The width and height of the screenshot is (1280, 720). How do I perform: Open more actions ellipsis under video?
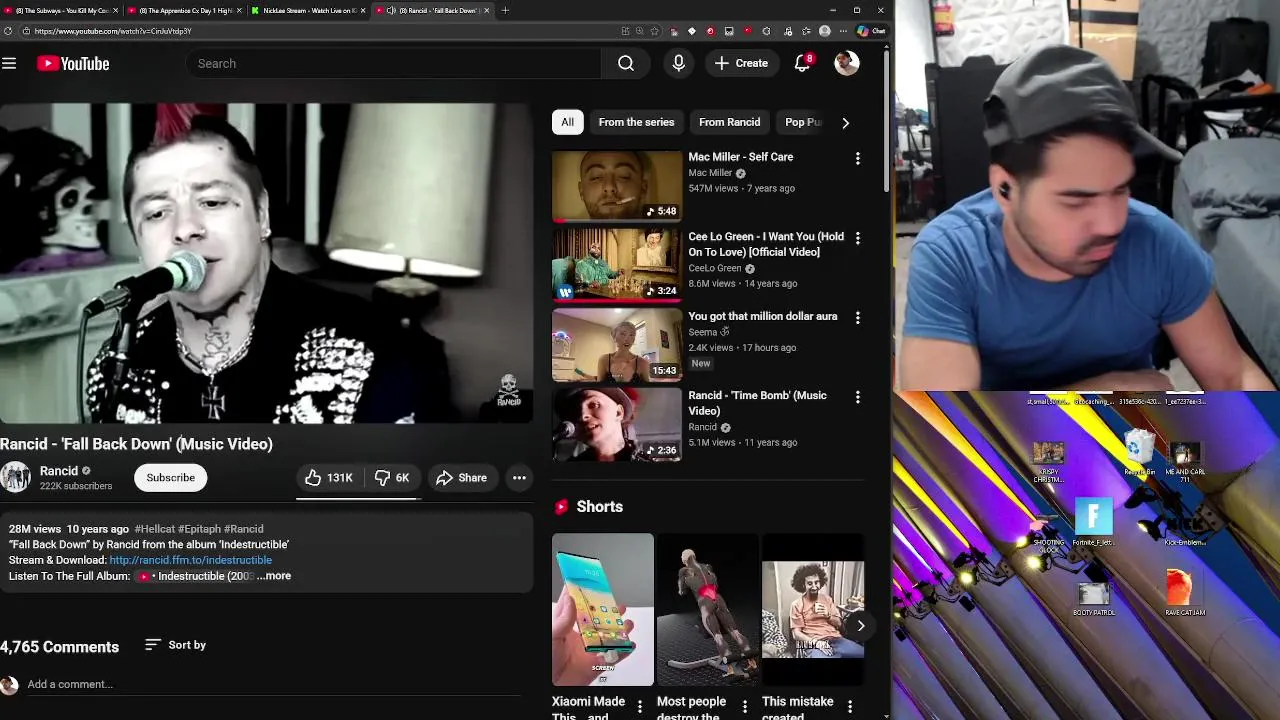(x=519, y=478)
